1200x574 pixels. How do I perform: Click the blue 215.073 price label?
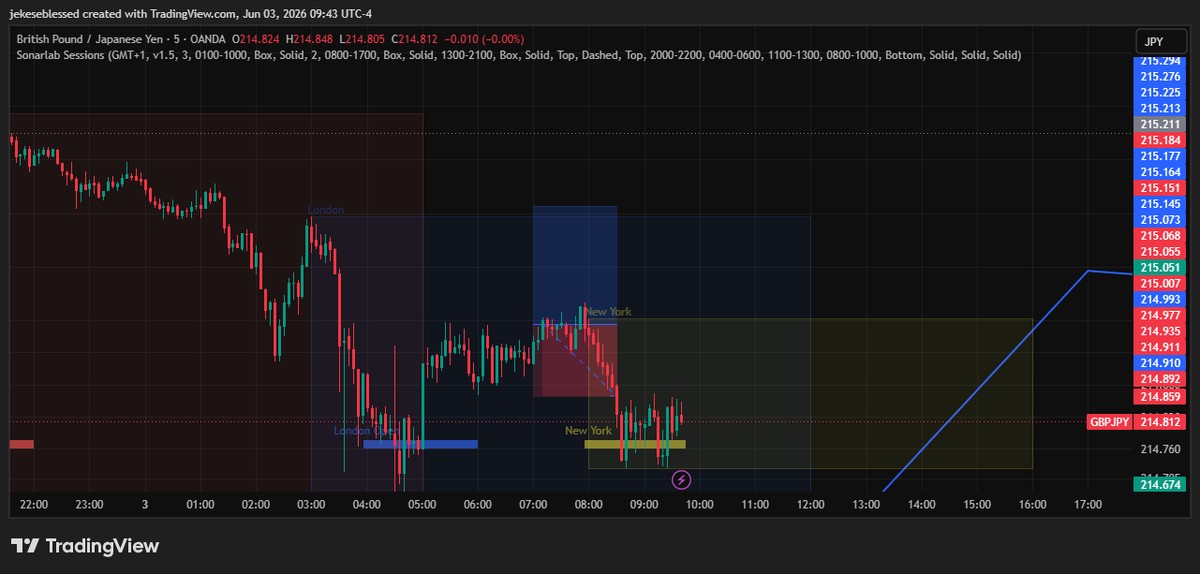1160,219
